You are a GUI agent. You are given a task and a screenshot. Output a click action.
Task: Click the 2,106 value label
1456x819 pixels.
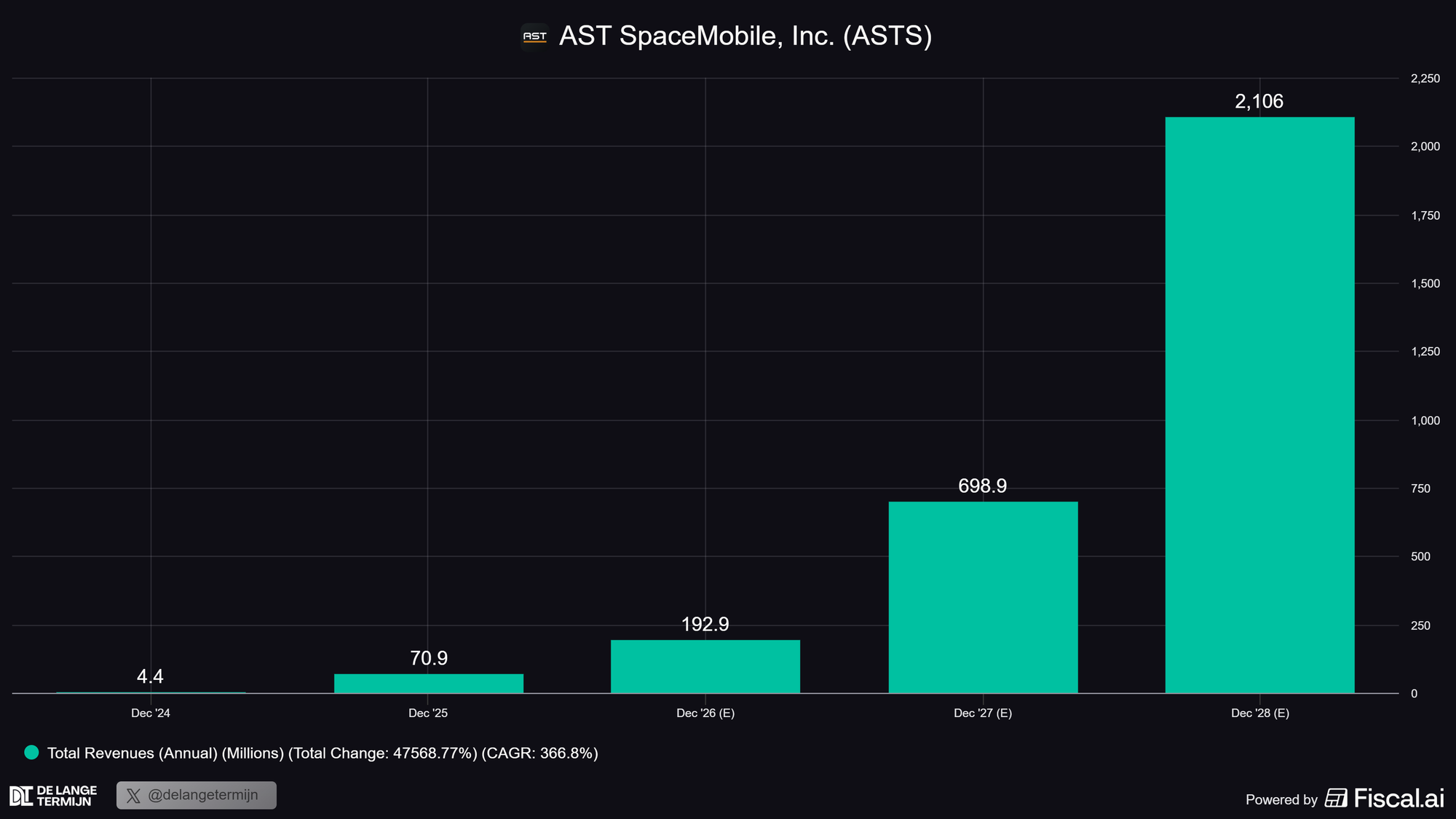point(1259,101)
